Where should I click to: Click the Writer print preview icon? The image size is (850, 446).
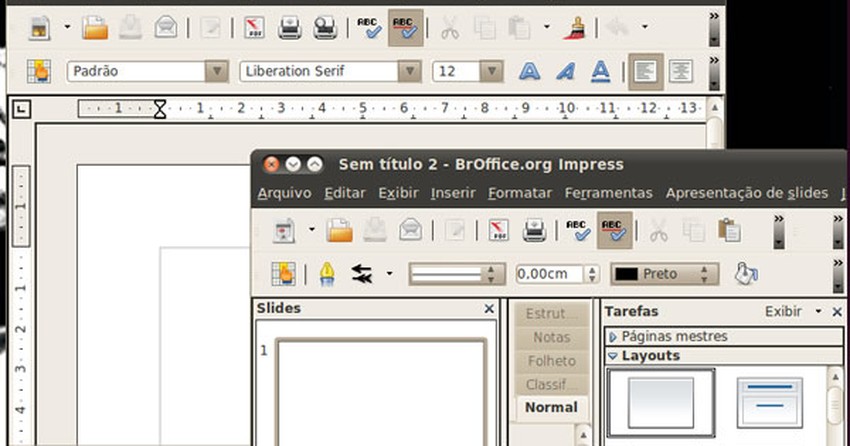[325, 28]
